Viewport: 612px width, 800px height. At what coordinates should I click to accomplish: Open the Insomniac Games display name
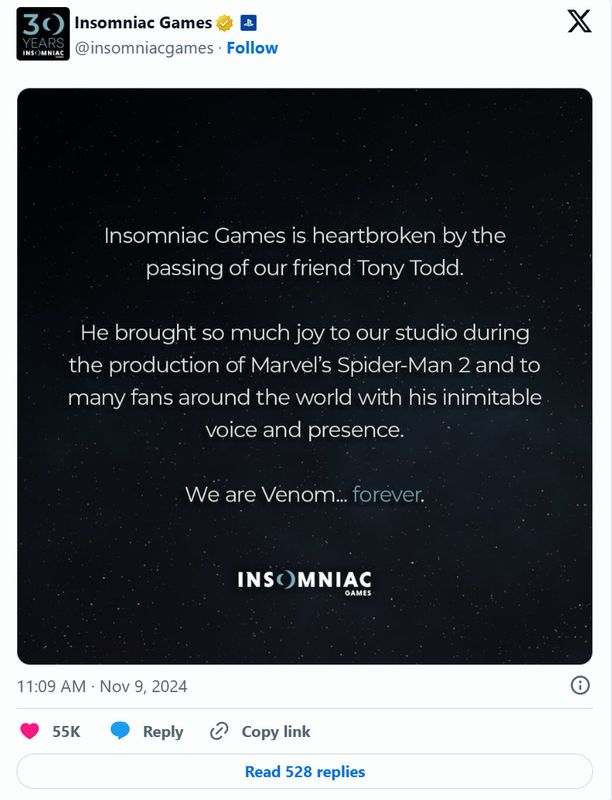click(x=150, y=23)
